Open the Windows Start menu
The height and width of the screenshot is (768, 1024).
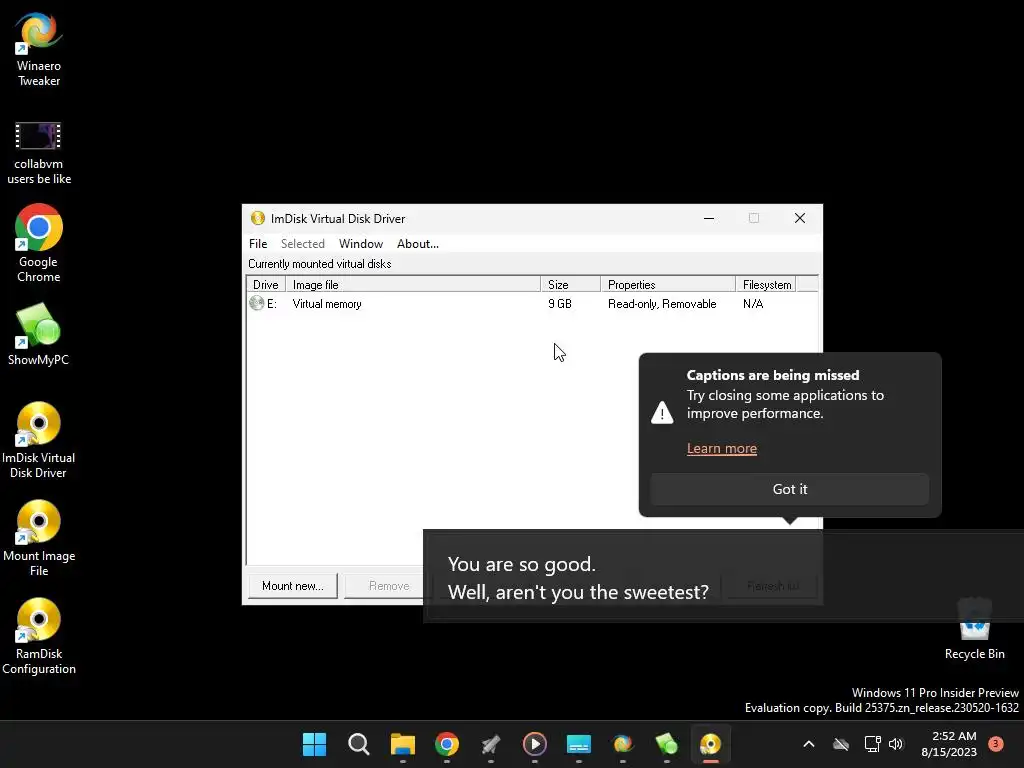click(314, 744)
